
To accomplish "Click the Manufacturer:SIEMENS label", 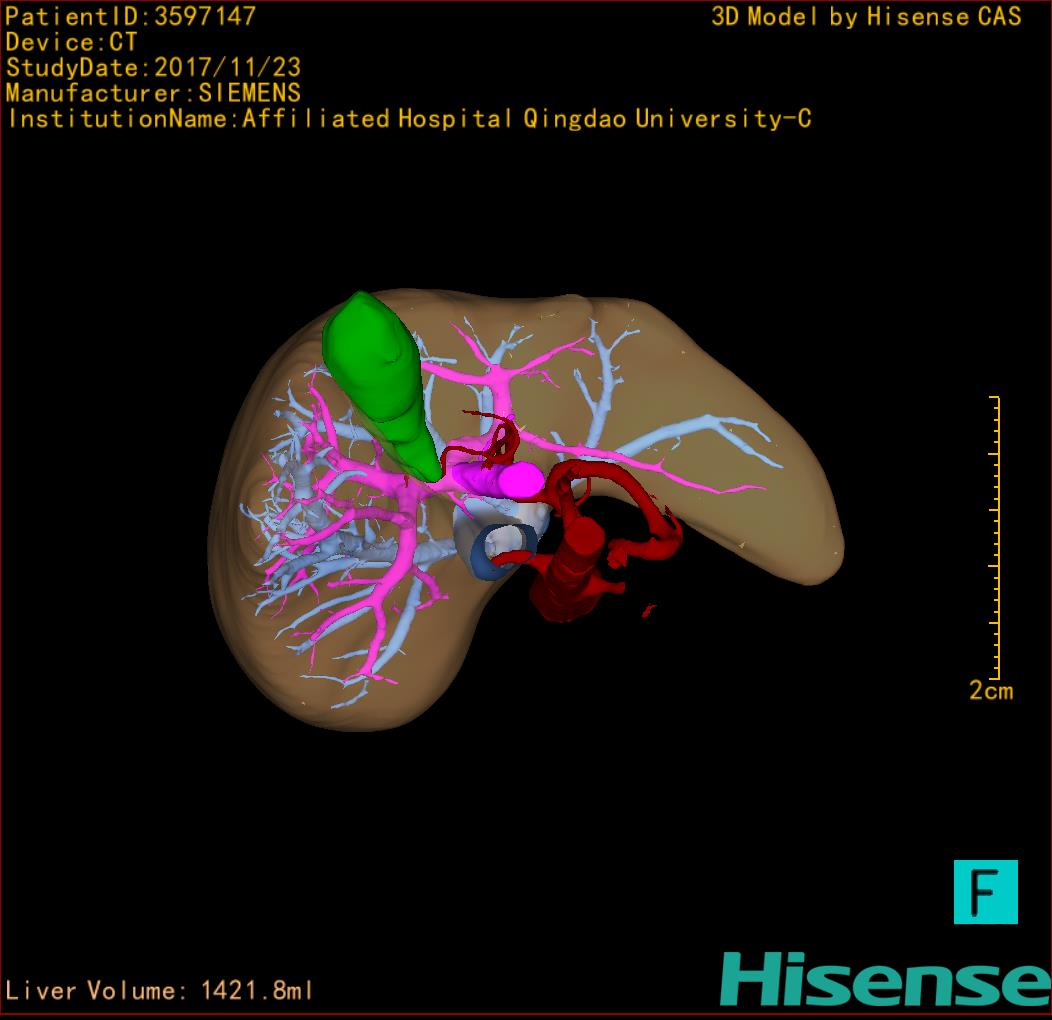I will click(153, 94).
